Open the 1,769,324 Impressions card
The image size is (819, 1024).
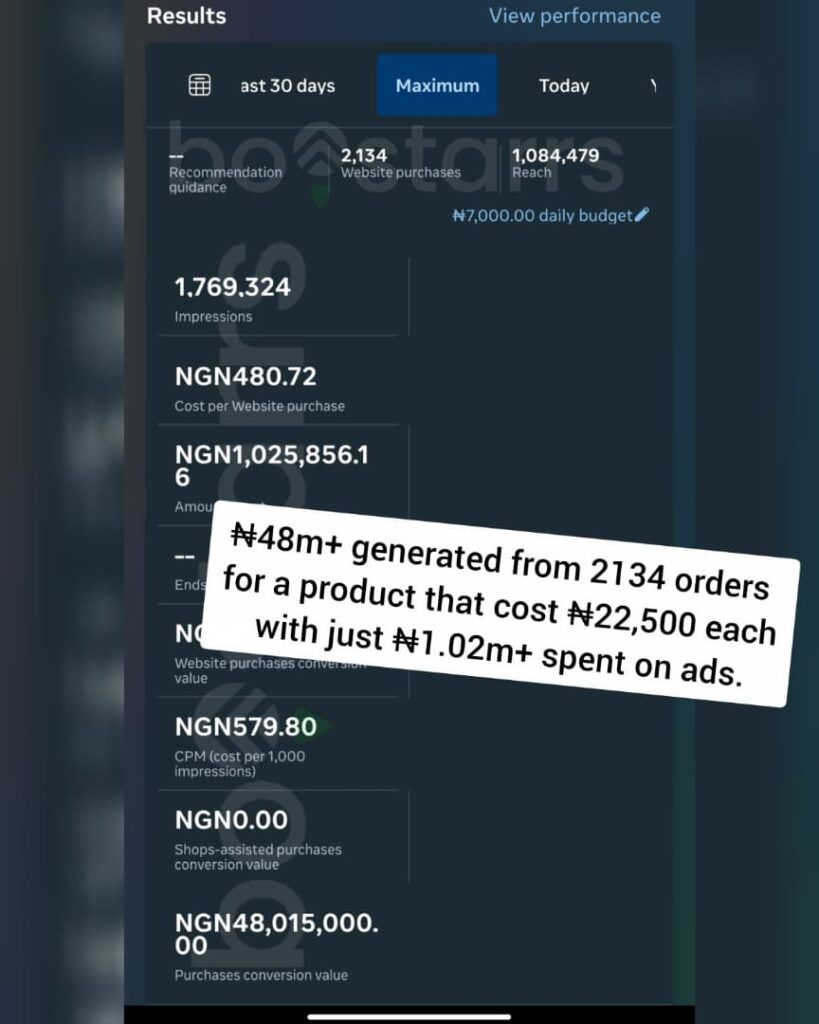coord(276,298)
